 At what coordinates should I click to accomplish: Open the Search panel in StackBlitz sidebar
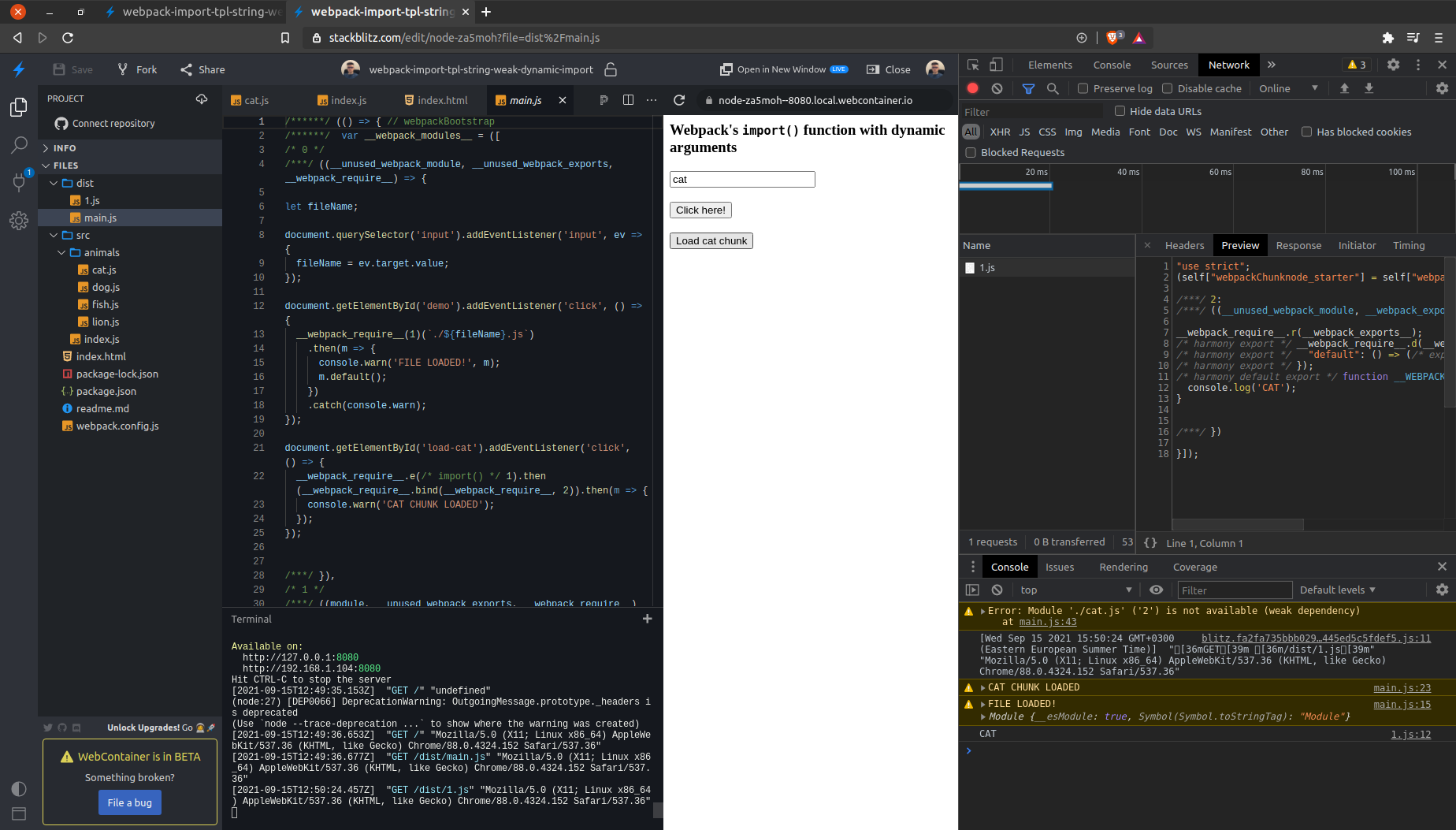click(x=19, y=145)
